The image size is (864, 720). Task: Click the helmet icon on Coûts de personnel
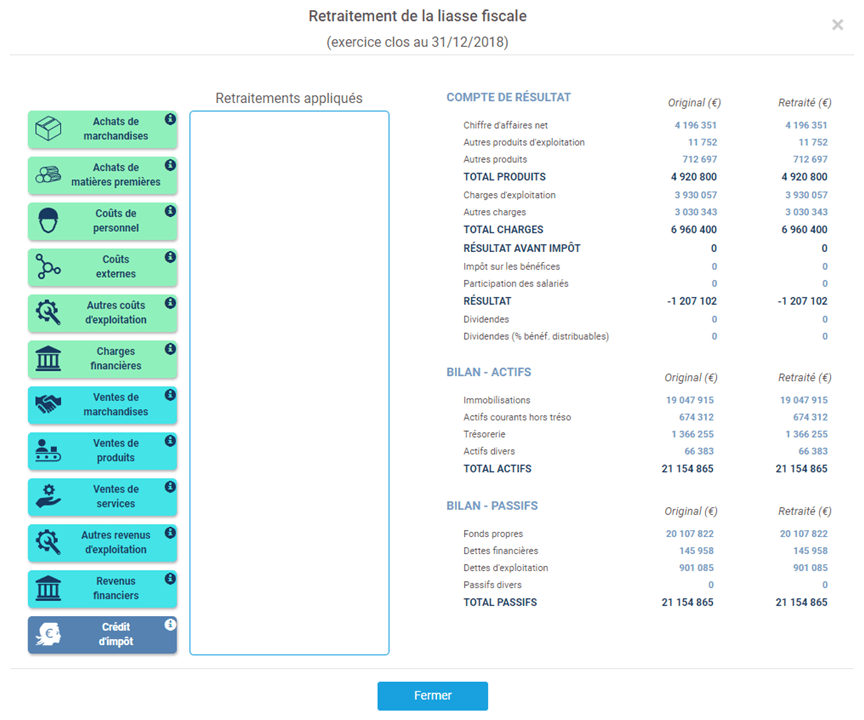point(48,221)
